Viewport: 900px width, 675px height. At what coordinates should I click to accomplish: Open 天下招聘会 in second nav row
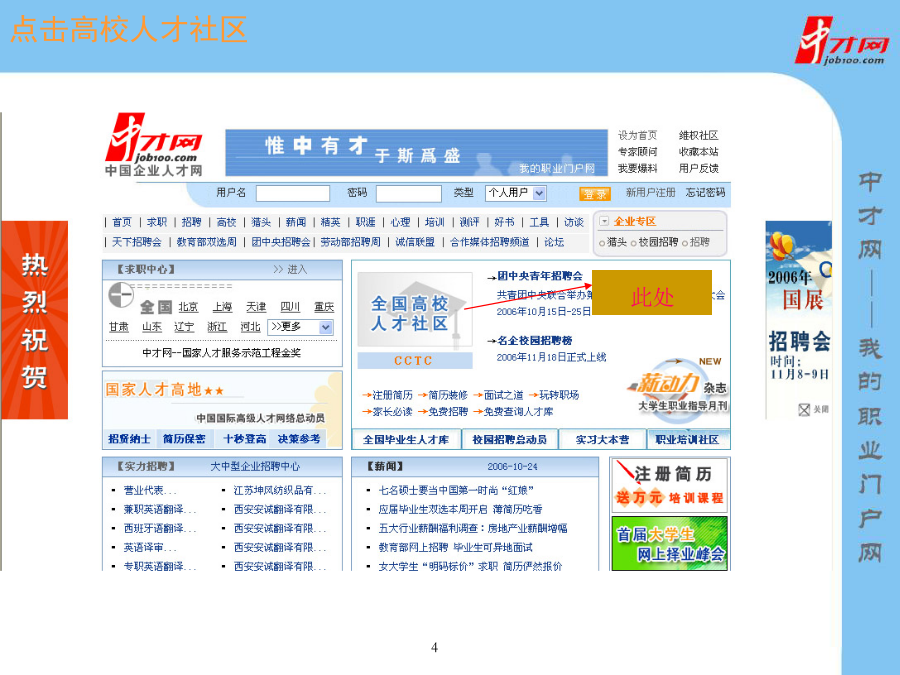point(137,242)
